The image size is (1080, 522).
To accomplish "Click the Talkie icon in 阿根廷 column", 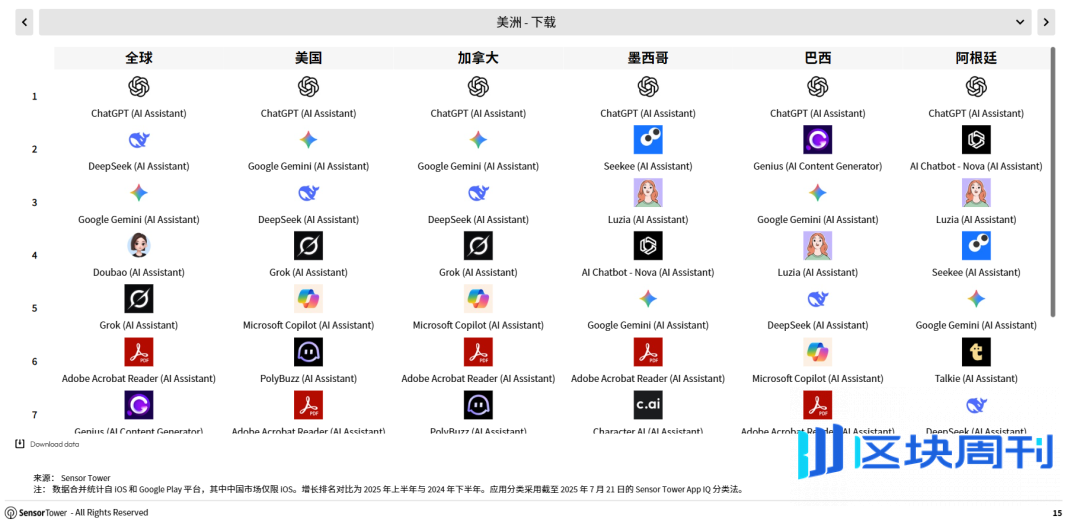I will pyautogui.click(x=976, y=352).
